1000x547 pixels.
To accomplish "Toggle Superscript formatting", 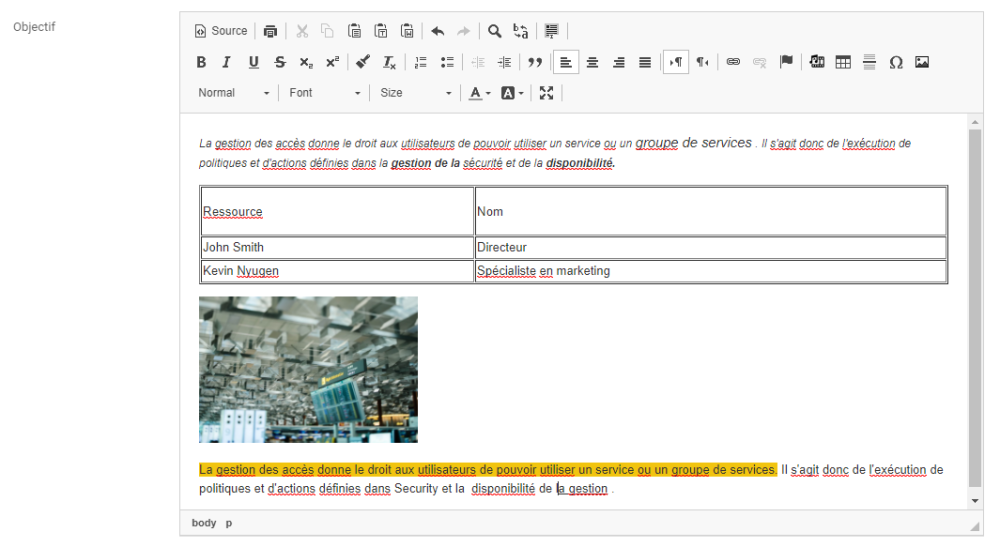I will pos(332,62).
